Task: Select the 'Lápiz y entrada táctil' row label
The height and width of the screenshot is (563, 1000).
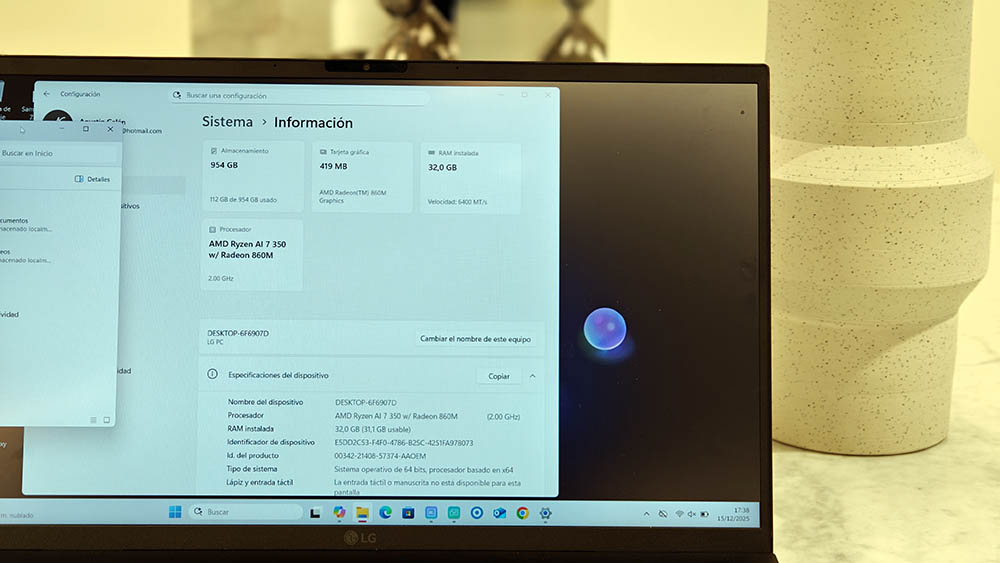Action: [x=260, y=482]
